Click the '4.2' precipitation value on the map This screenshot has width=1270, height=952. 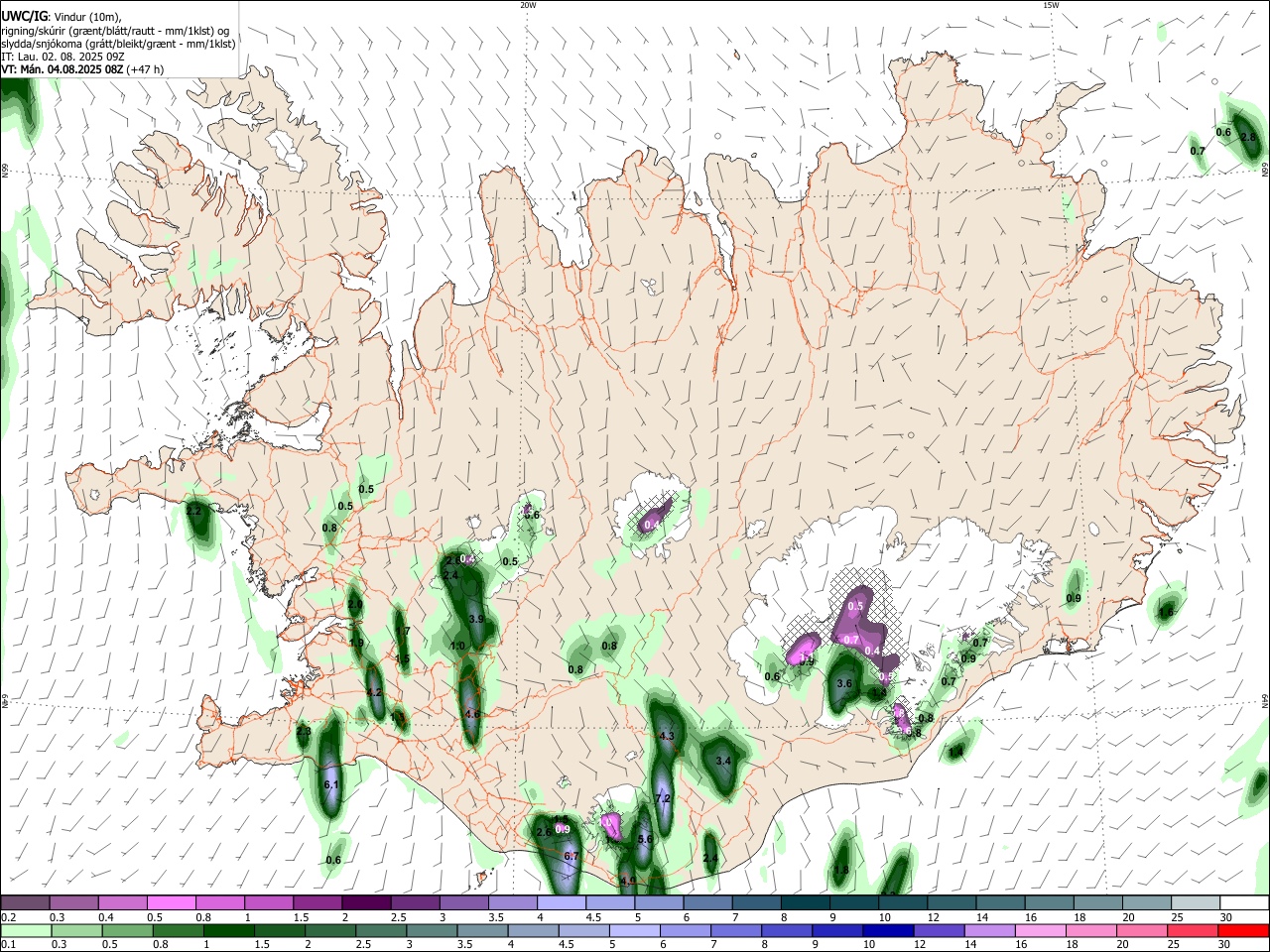tap(374, 692)
